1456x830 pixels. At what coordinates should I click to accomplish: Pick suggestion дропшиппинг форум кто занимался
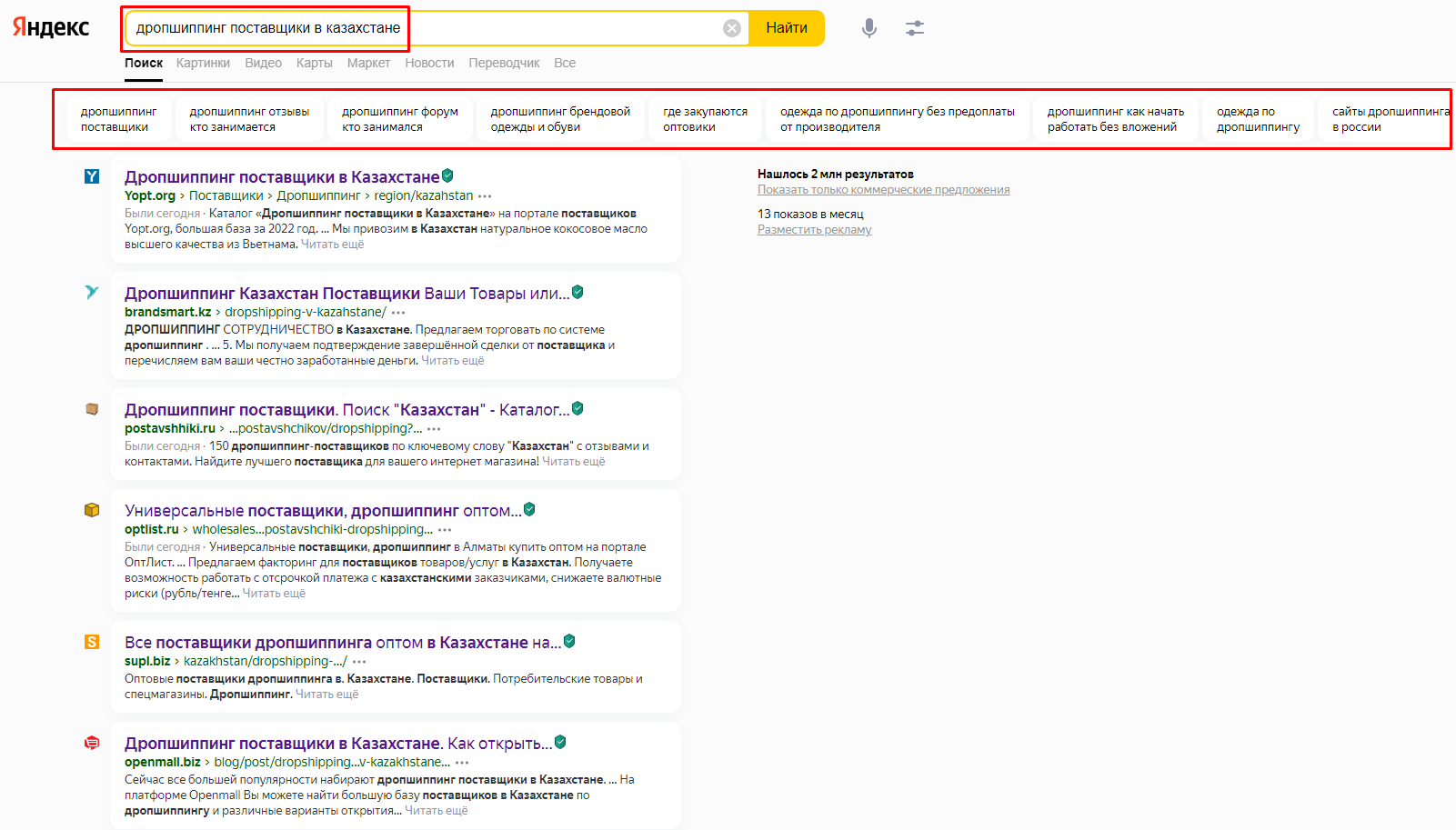pos(400,119)
